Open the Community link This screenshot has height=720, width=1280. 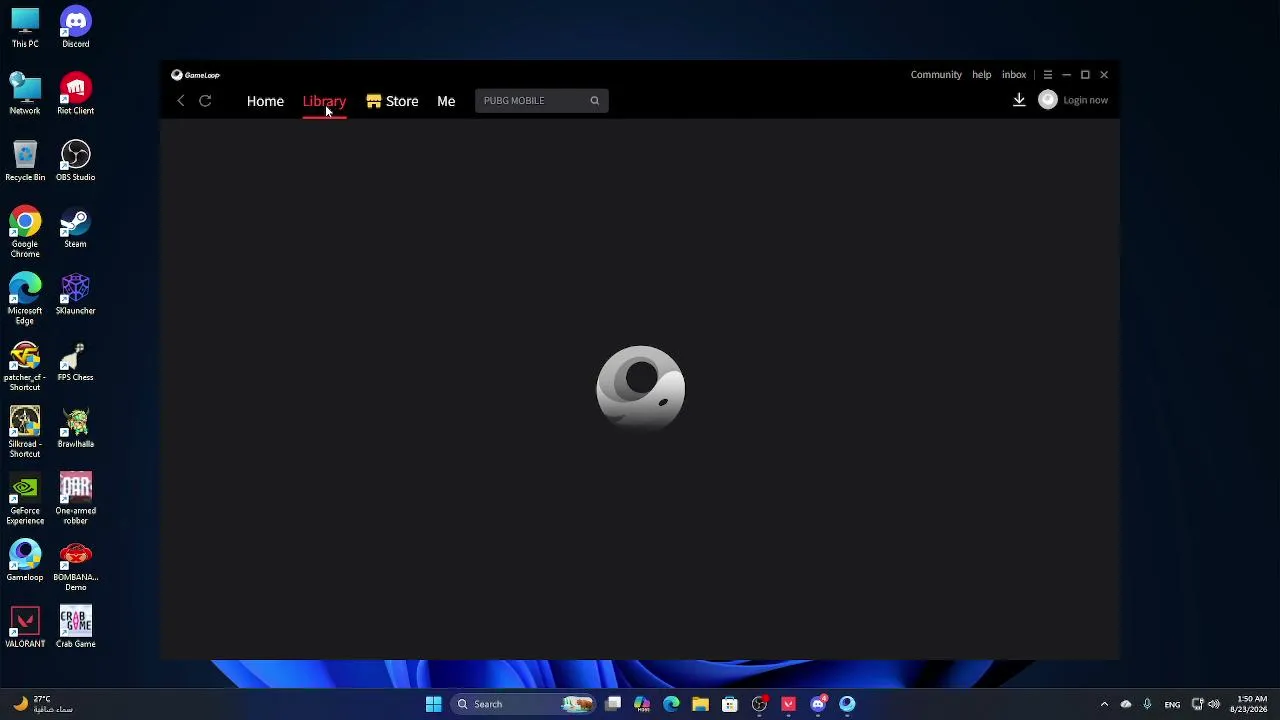[x=936, y=75]
